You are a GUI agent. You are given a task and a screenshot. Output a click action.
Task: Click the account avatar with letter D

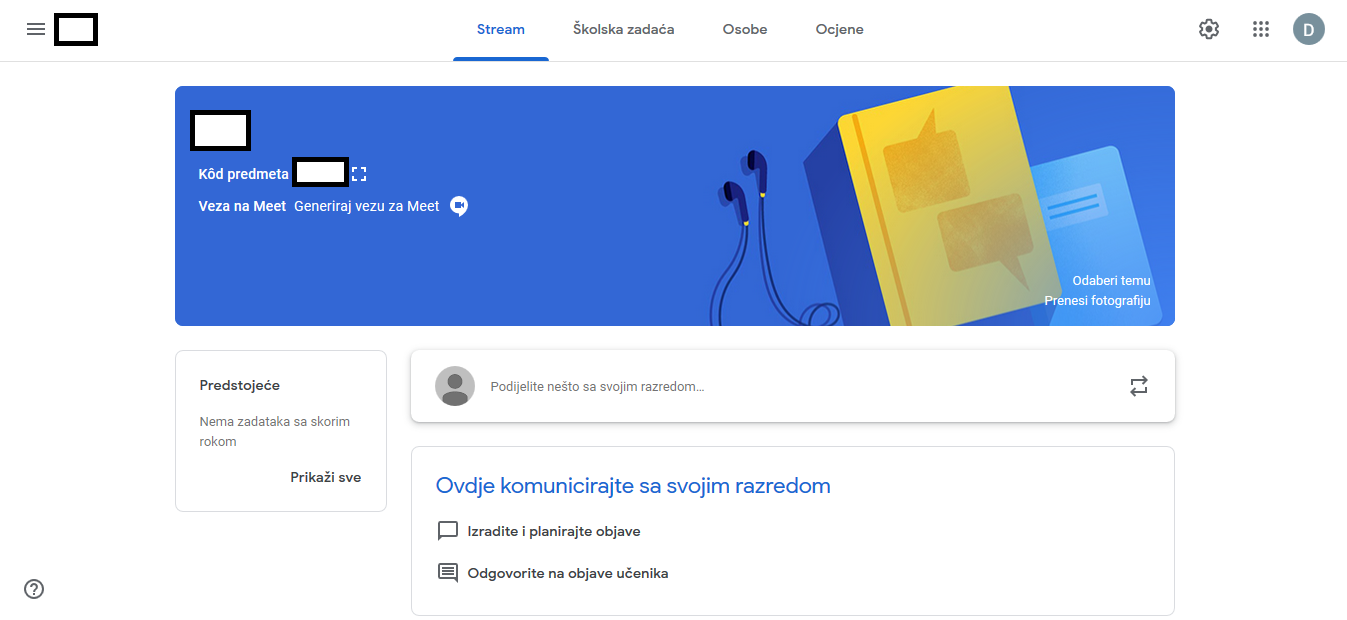(x=1309, y=29)
